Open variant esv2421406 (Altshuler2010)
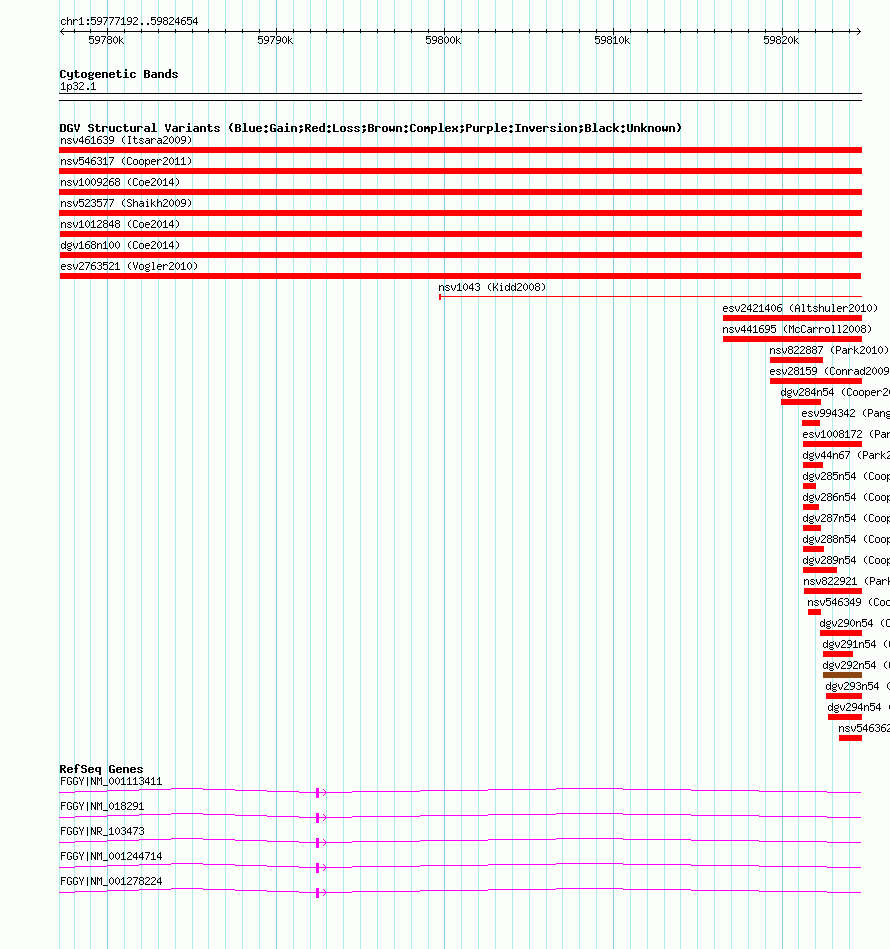Image resolution: width=890 pixels, height=949 pixels. [800, 309]
